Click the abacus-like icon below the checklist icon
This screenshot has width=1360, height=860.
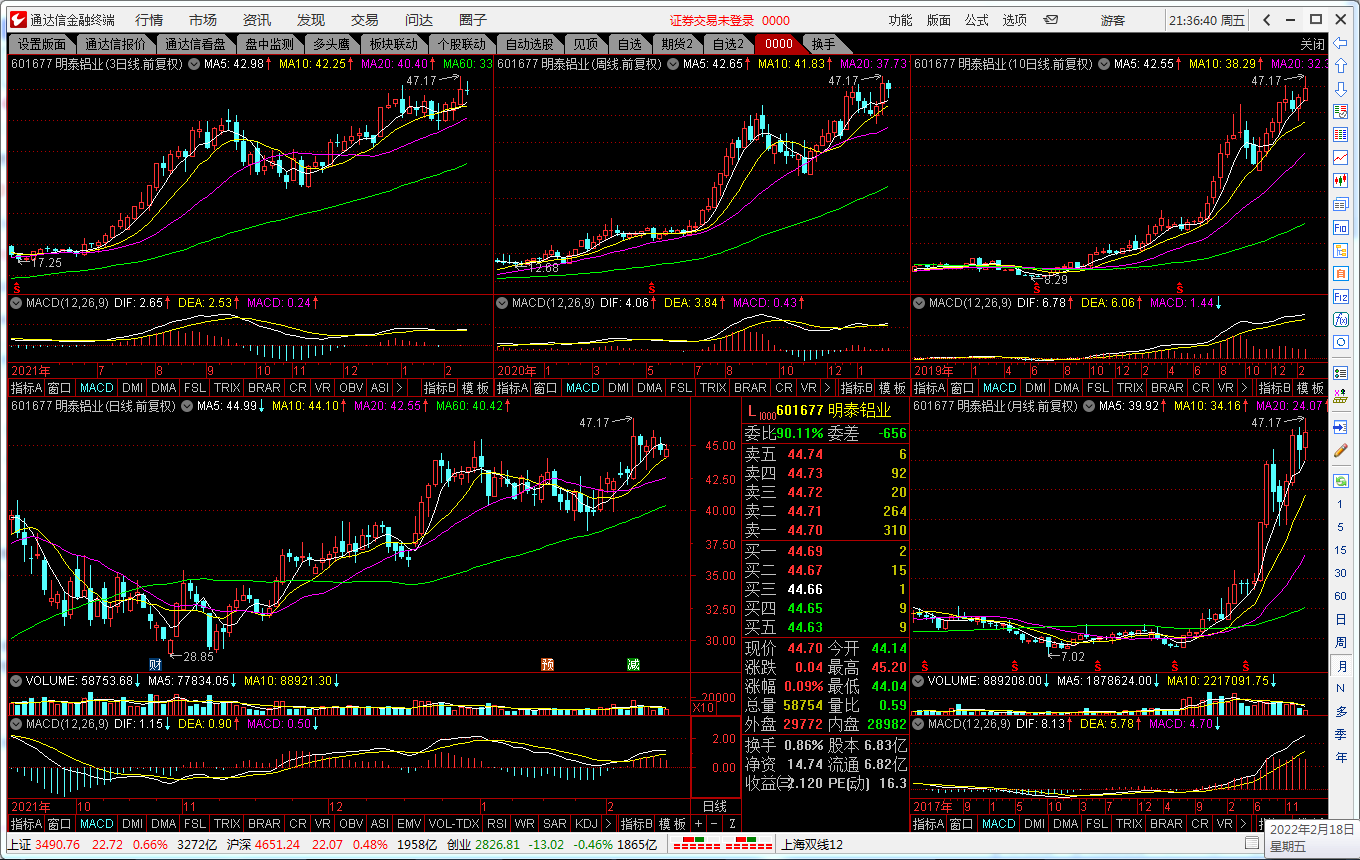pos(1341,396)
